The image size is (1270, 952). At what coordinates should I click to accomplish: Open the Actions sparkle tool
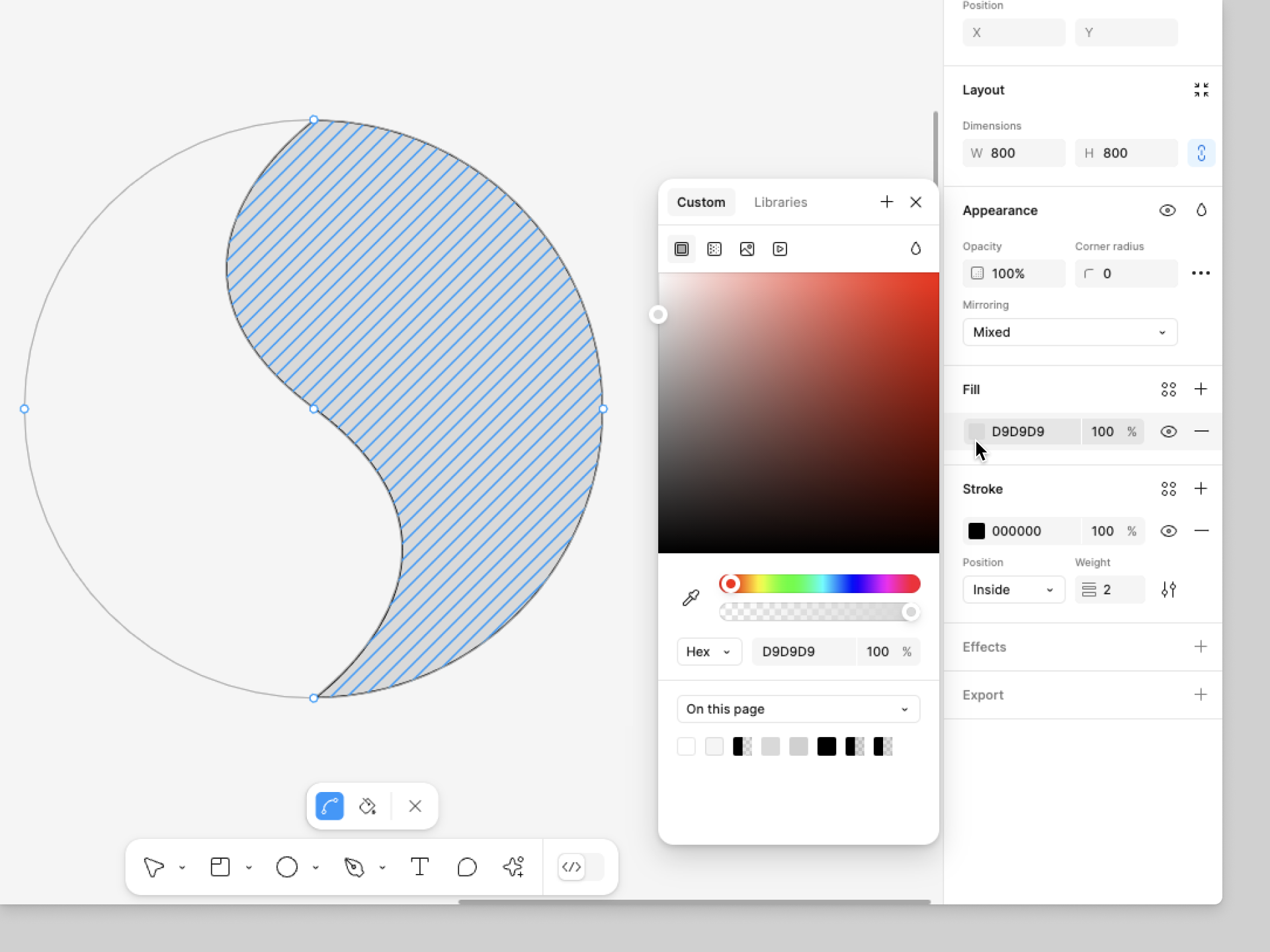coord(513,867)
